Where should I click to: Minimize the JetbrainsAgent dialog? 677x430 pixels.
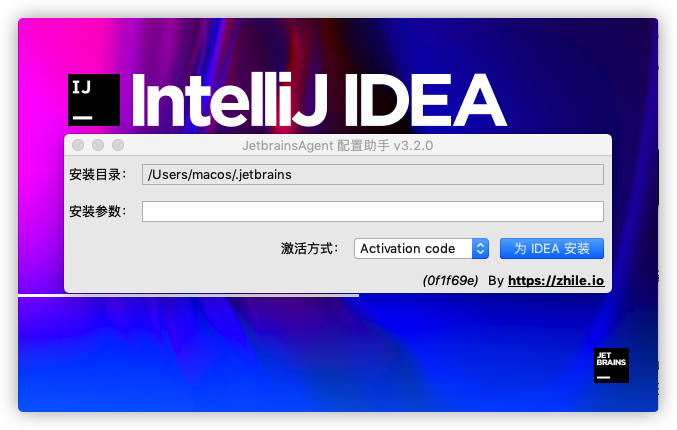[x=97, y=146]
